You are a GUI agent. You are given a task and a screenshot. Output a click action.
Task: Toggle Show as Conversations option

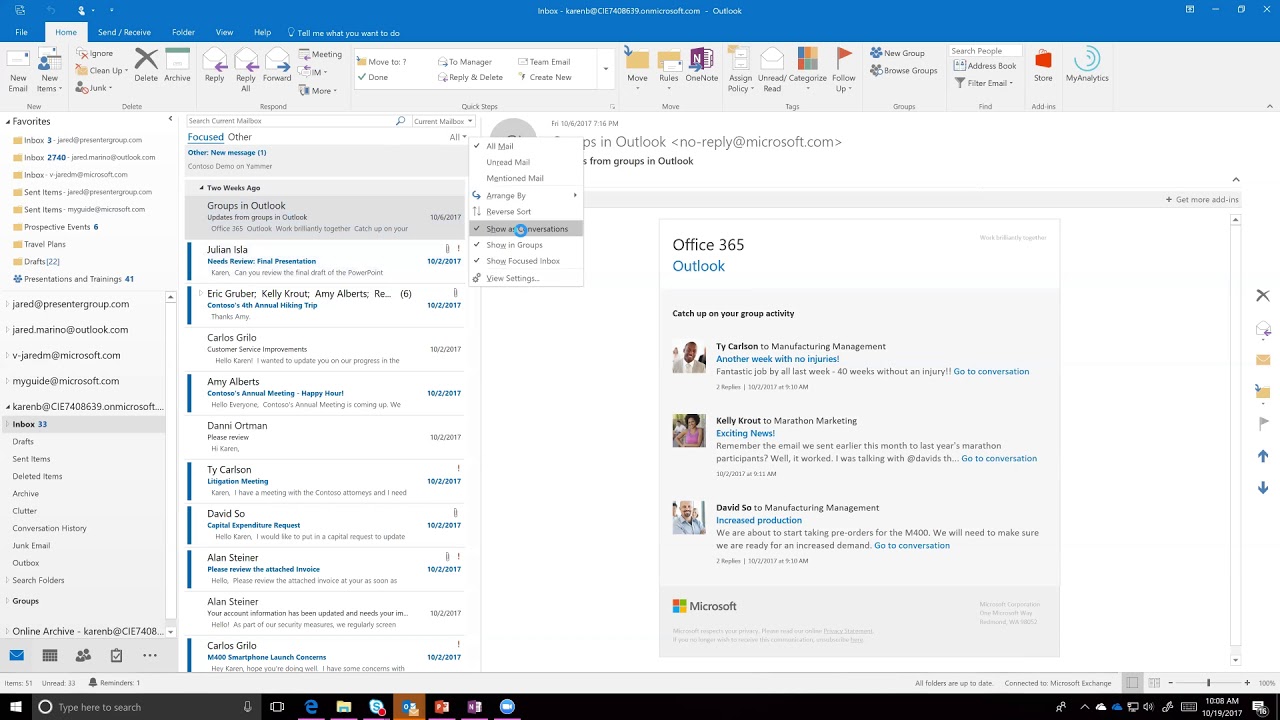pyautogui.click(x=526, y=229)
